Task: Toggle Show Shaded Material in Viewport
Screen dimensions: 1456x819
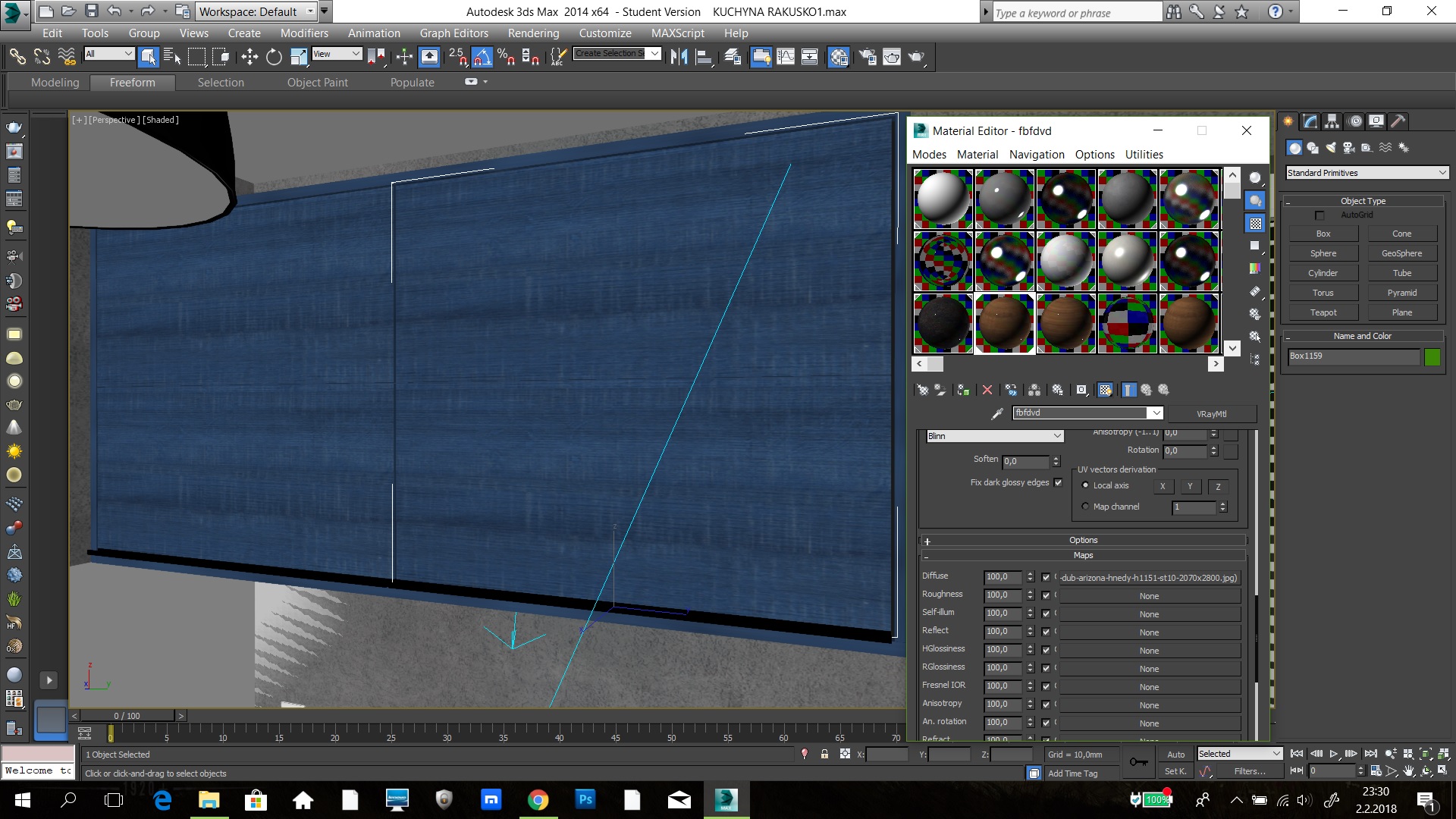Action: pos(1106,390)
